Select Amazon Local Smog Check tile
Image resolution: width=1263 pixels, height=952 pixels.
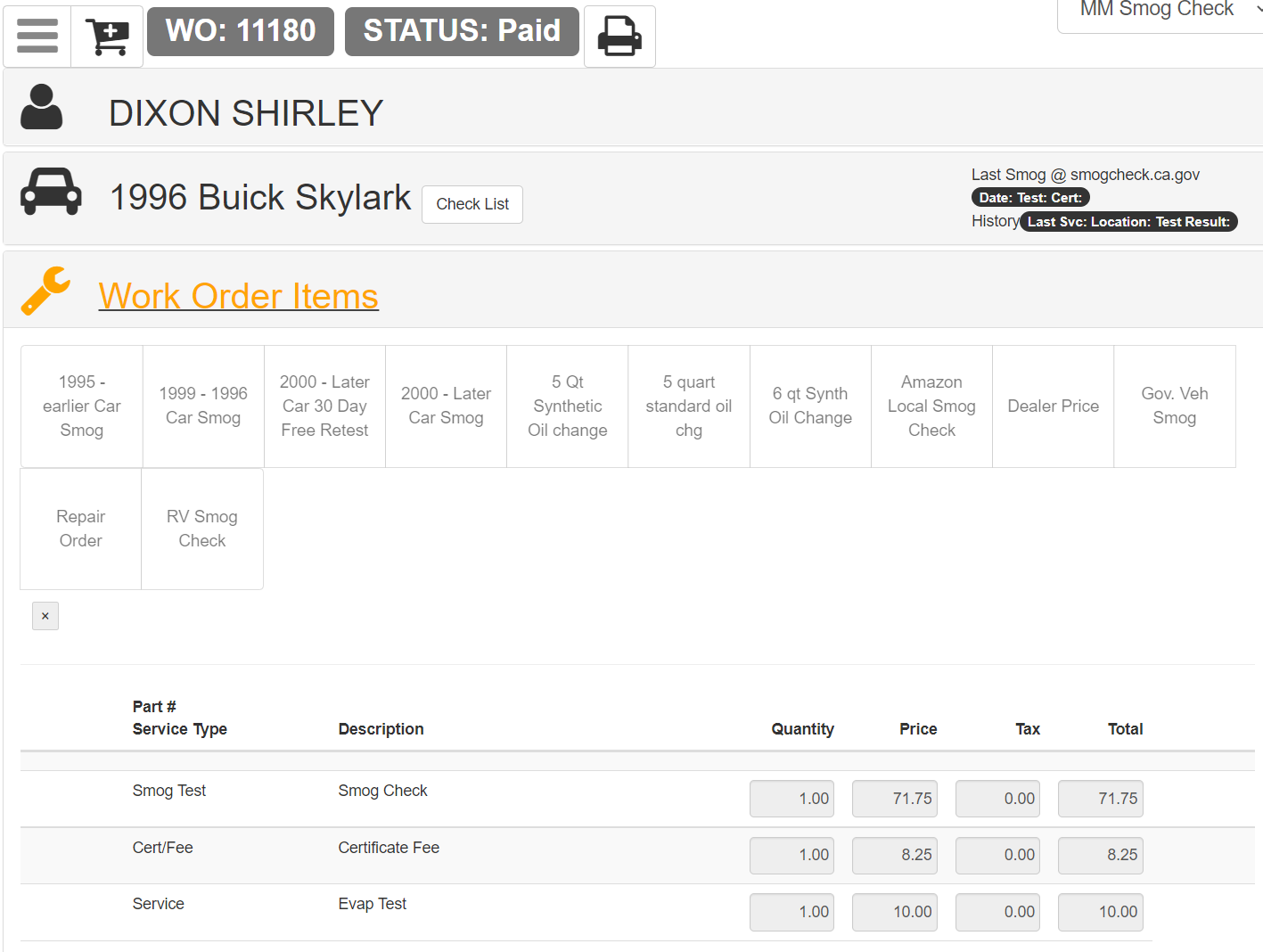coord(931,406)
